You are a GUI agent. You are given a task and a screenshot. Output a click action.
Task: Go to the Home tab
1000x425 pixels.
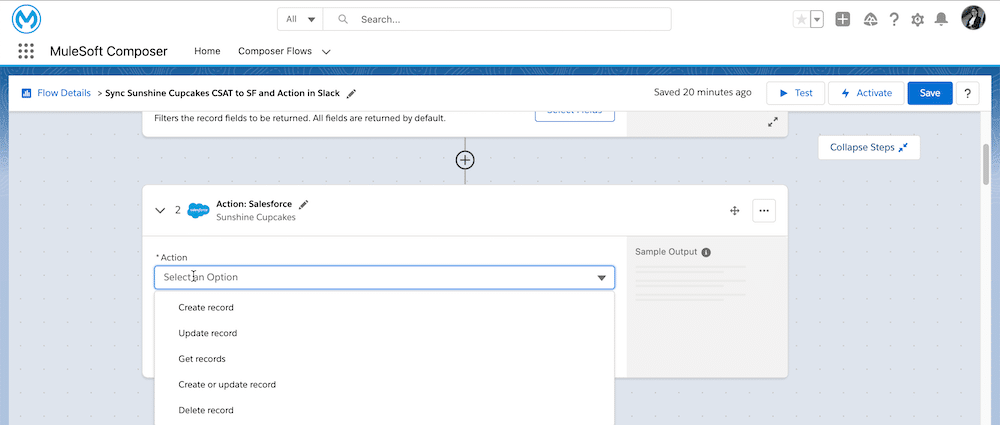tap(207, 51)
